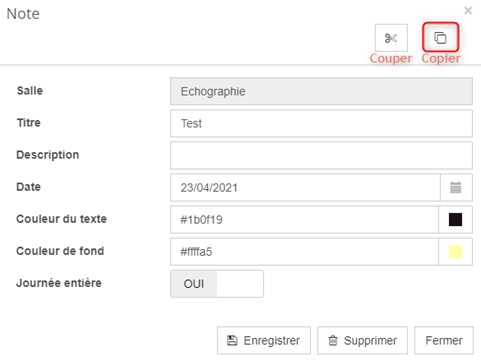Screen dimensions: 481x361
Task: Focus the Titre field containing Test
Action: [x=321, y=123]
